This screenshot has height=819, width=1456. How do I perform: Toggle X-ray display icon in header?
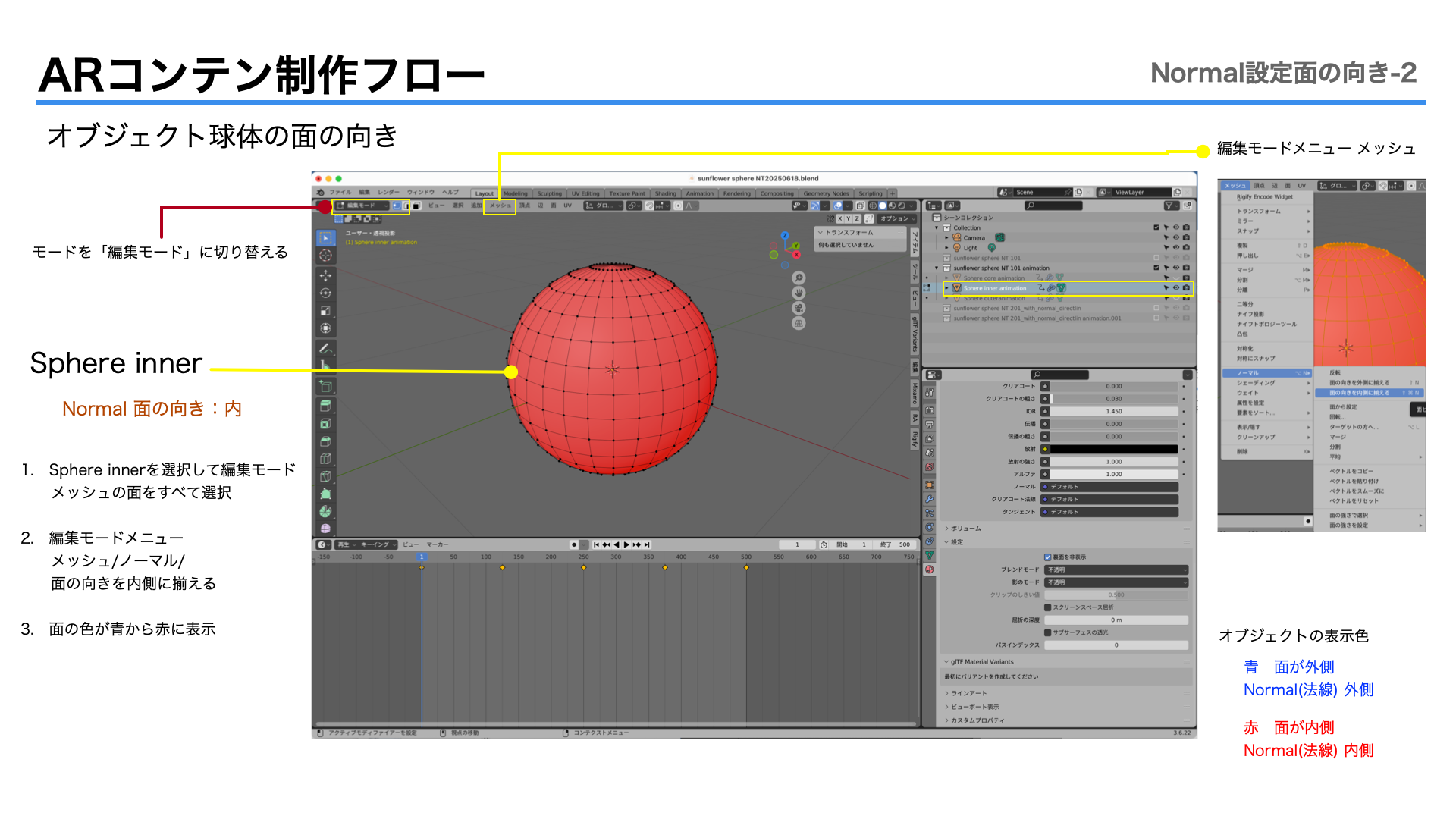point(860,206)
